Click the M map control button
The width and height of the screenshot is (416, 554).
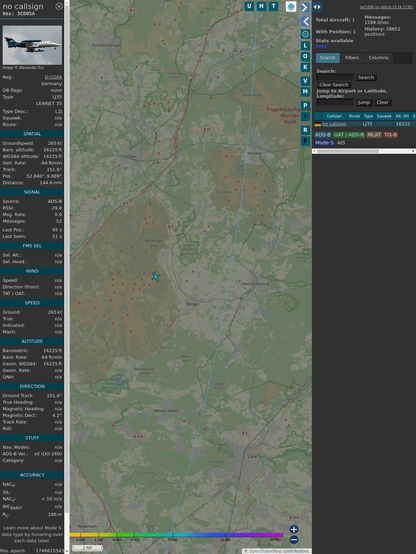pyautogui.click(x=305, y=92)
